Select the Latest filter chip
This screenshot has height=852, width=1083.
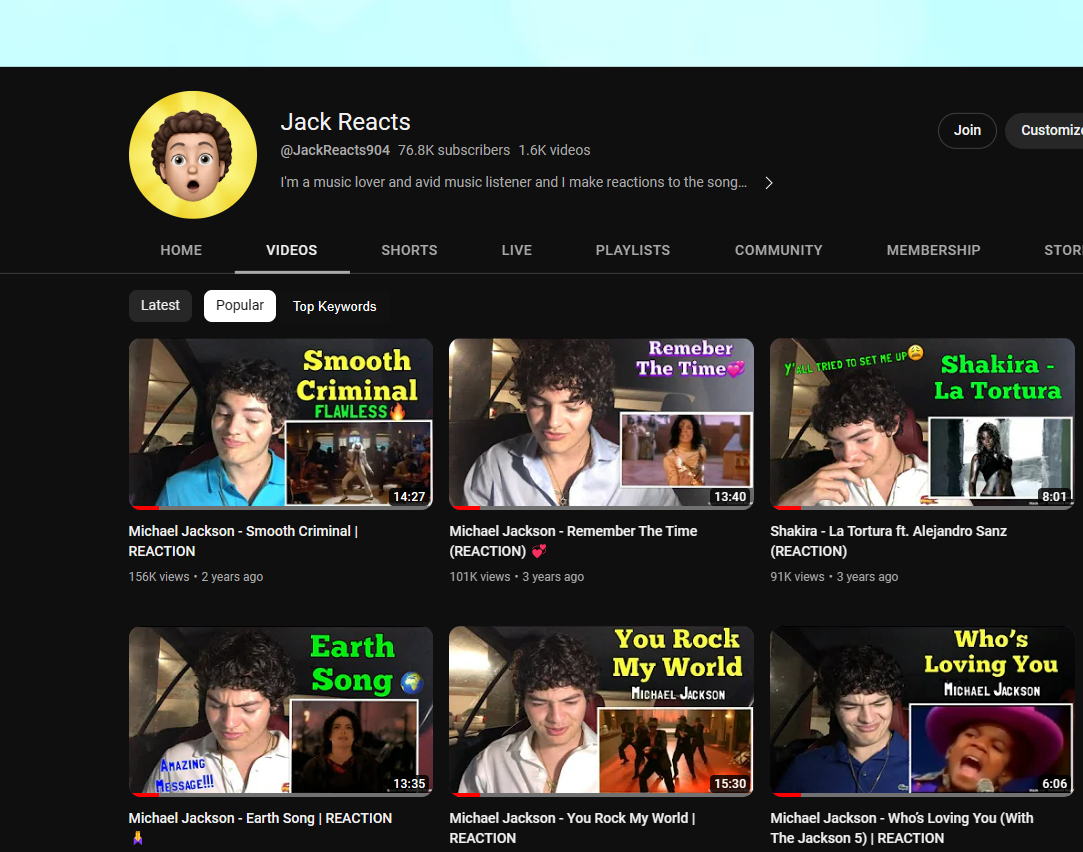(160, 306)
